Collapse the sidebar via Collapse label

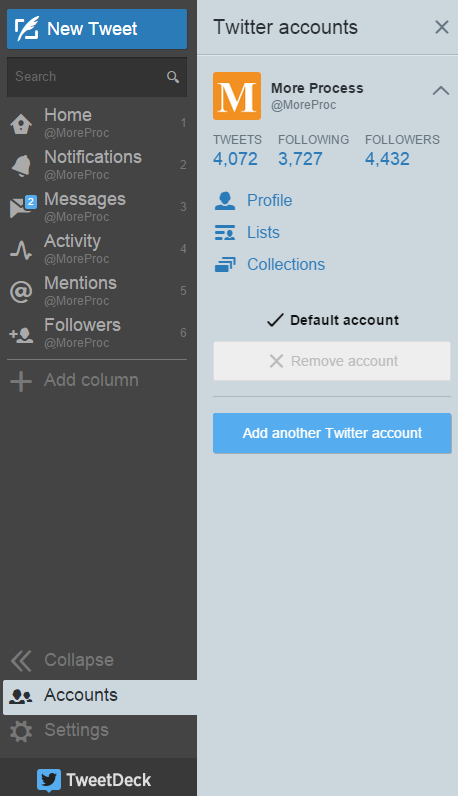(79, 660)
